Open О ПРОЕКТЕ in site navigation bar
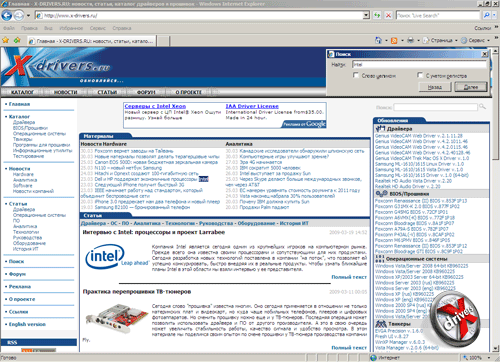The width and height of the screenshot is (500, 362). pyautogui.click(x=188, y=92)
